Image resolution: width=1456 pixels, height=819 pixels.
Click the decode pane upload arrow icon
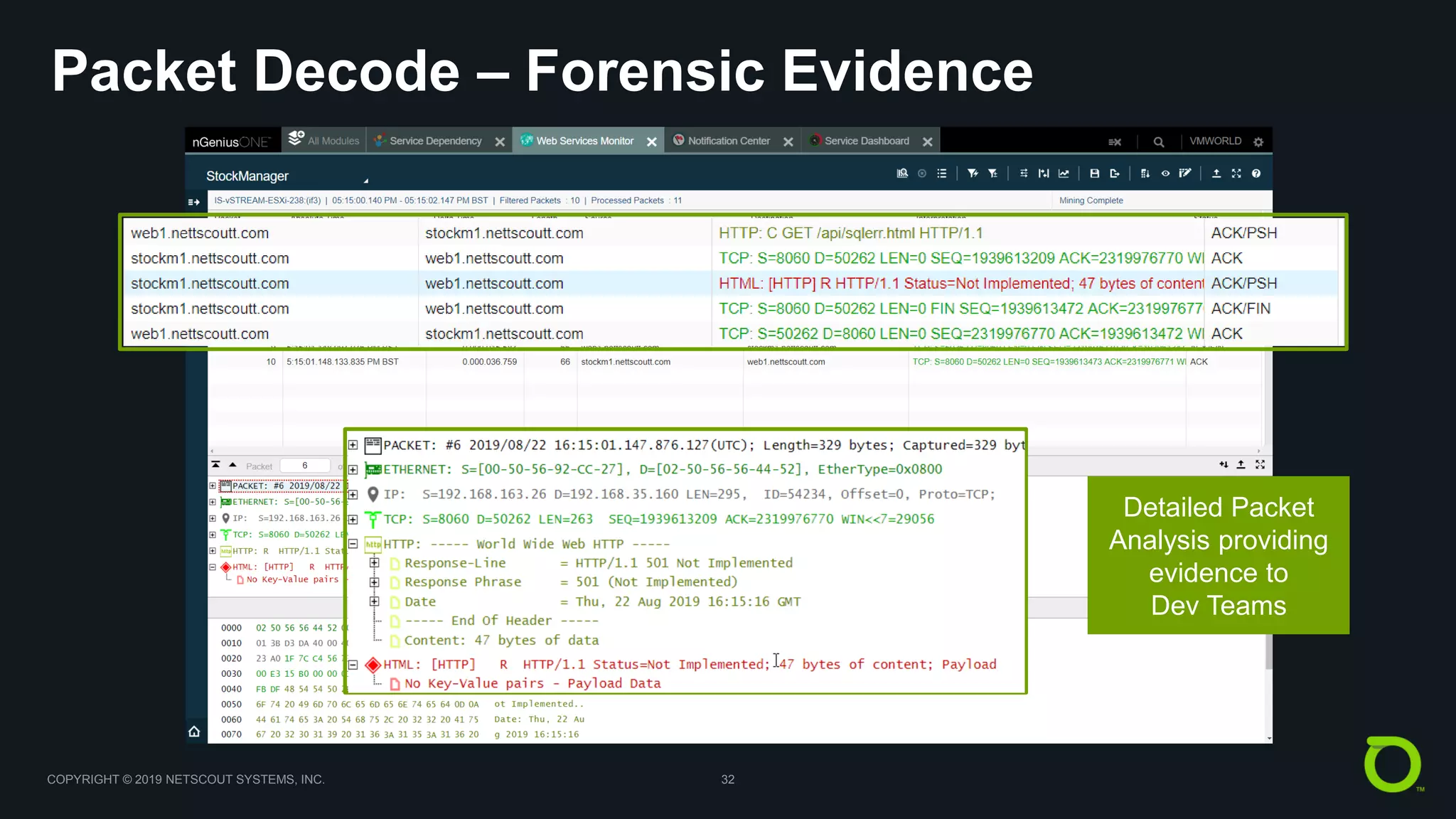pos(1241,464)
